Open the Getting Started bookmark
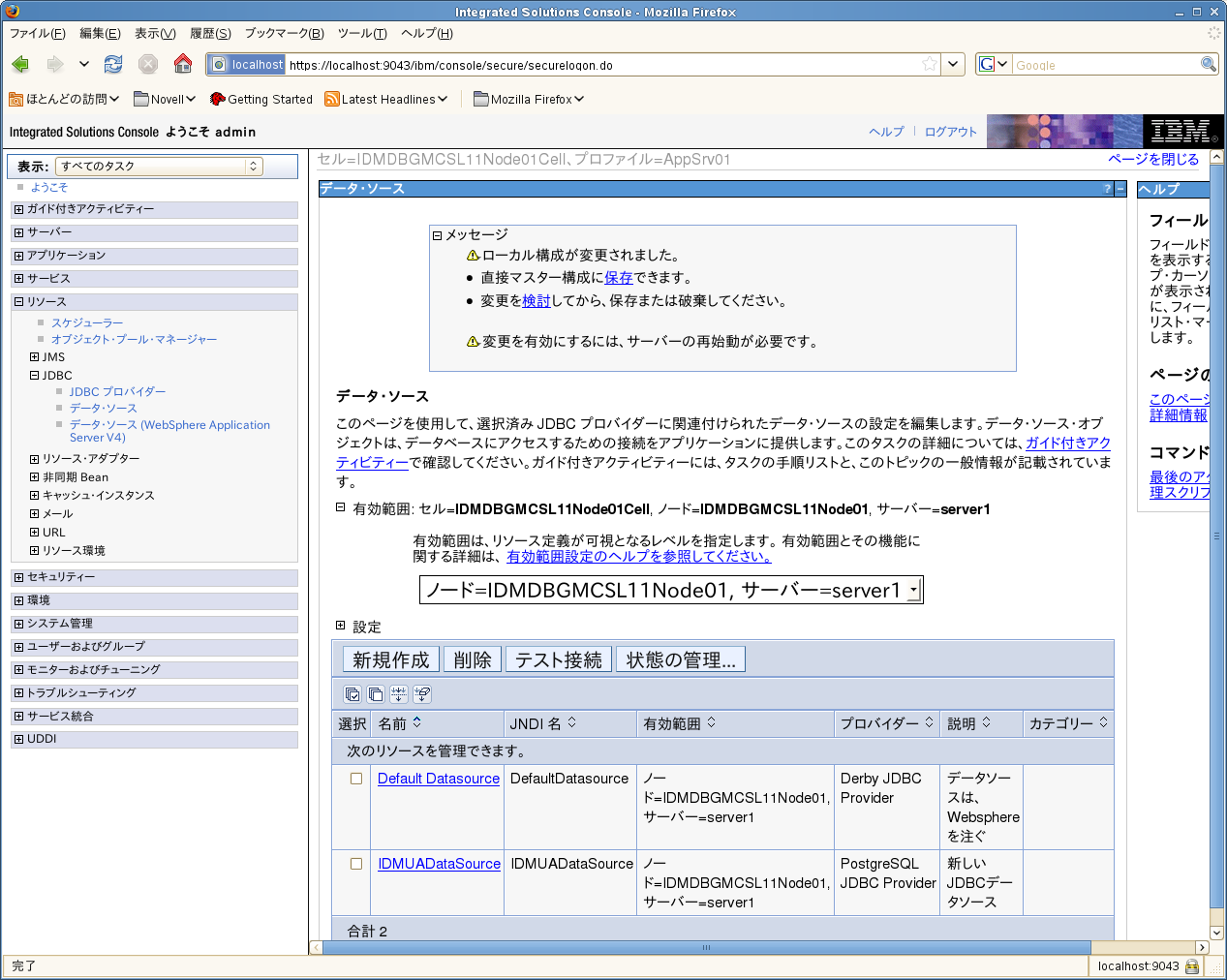The width and height of the screenshot is (1227, 980). pos(261,99)
